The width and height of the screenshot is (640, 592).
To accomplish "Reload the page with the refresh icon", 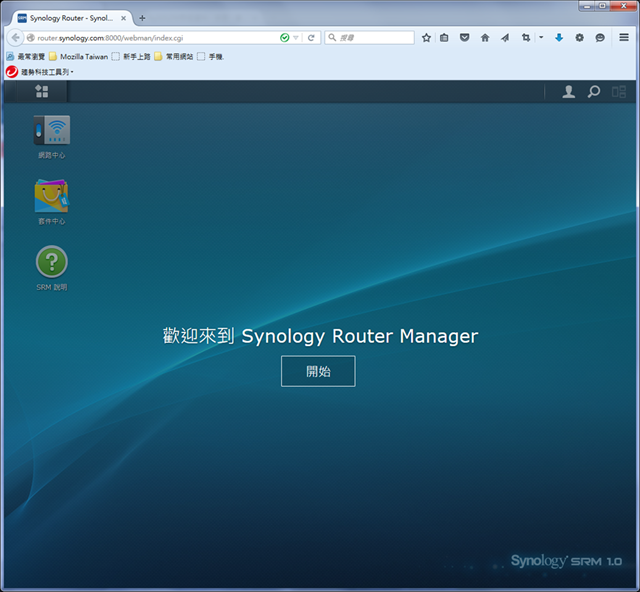I will [x=311, y=38].
